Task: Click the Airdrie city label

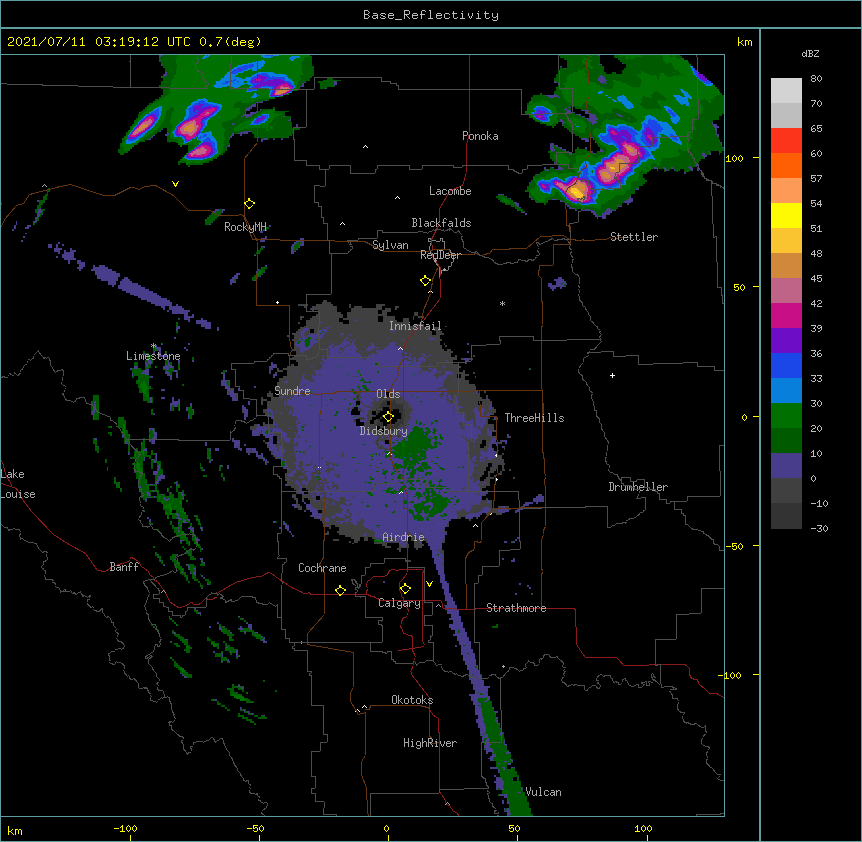Action: click(x=404, y=537)
